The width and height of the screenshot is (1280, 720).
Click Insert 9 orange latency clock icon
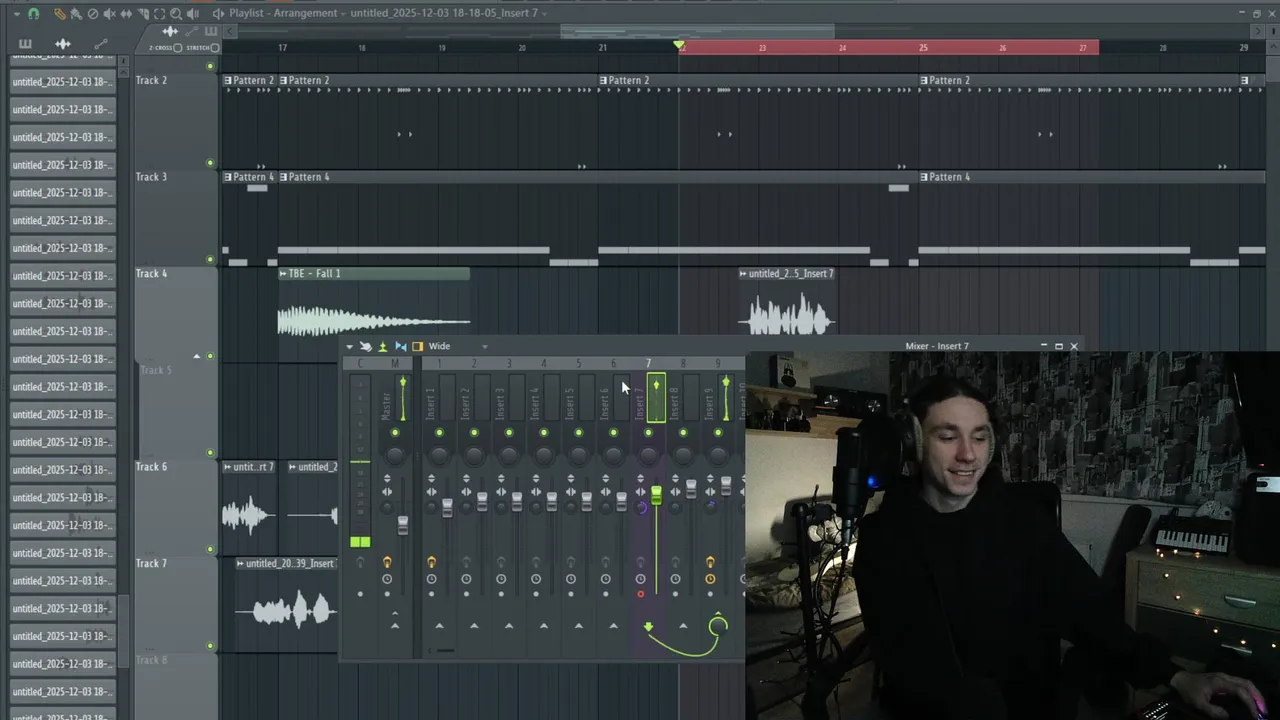click(x=710, y=579)
